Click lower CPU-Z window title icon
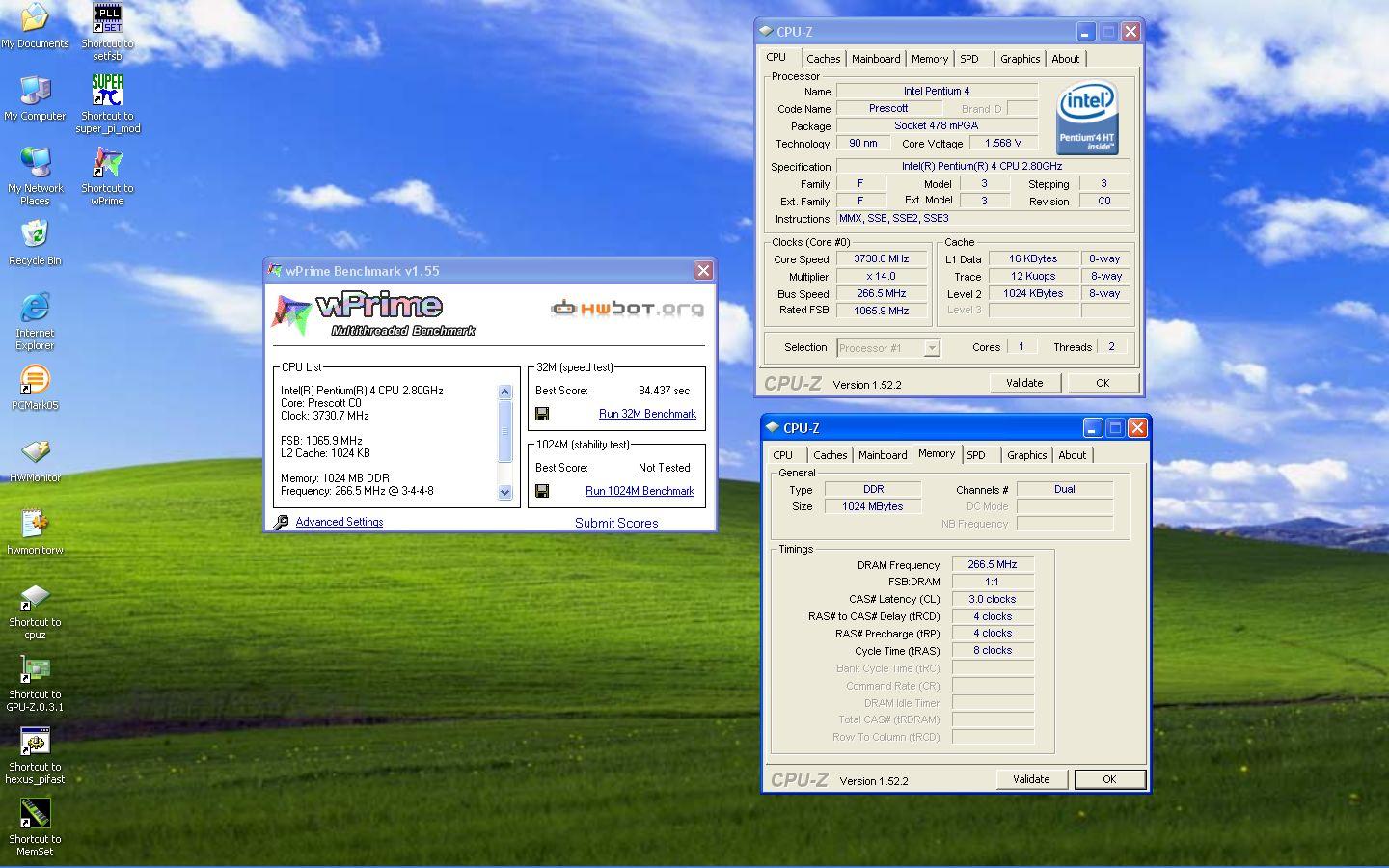The width and height of the screenshot is (1389, 868). pos(773,427)
